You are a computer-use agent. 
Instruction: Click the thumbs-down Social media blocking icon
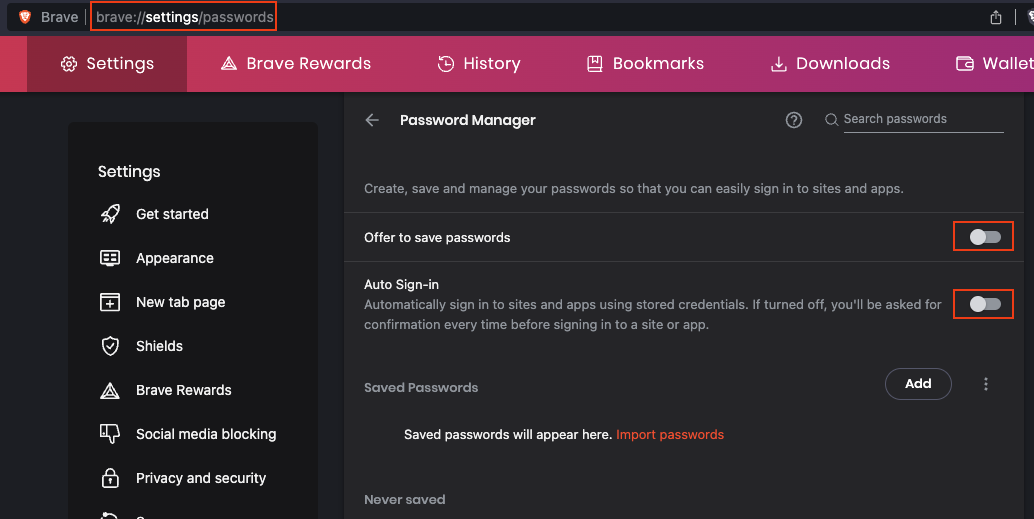tap(110, 434)
